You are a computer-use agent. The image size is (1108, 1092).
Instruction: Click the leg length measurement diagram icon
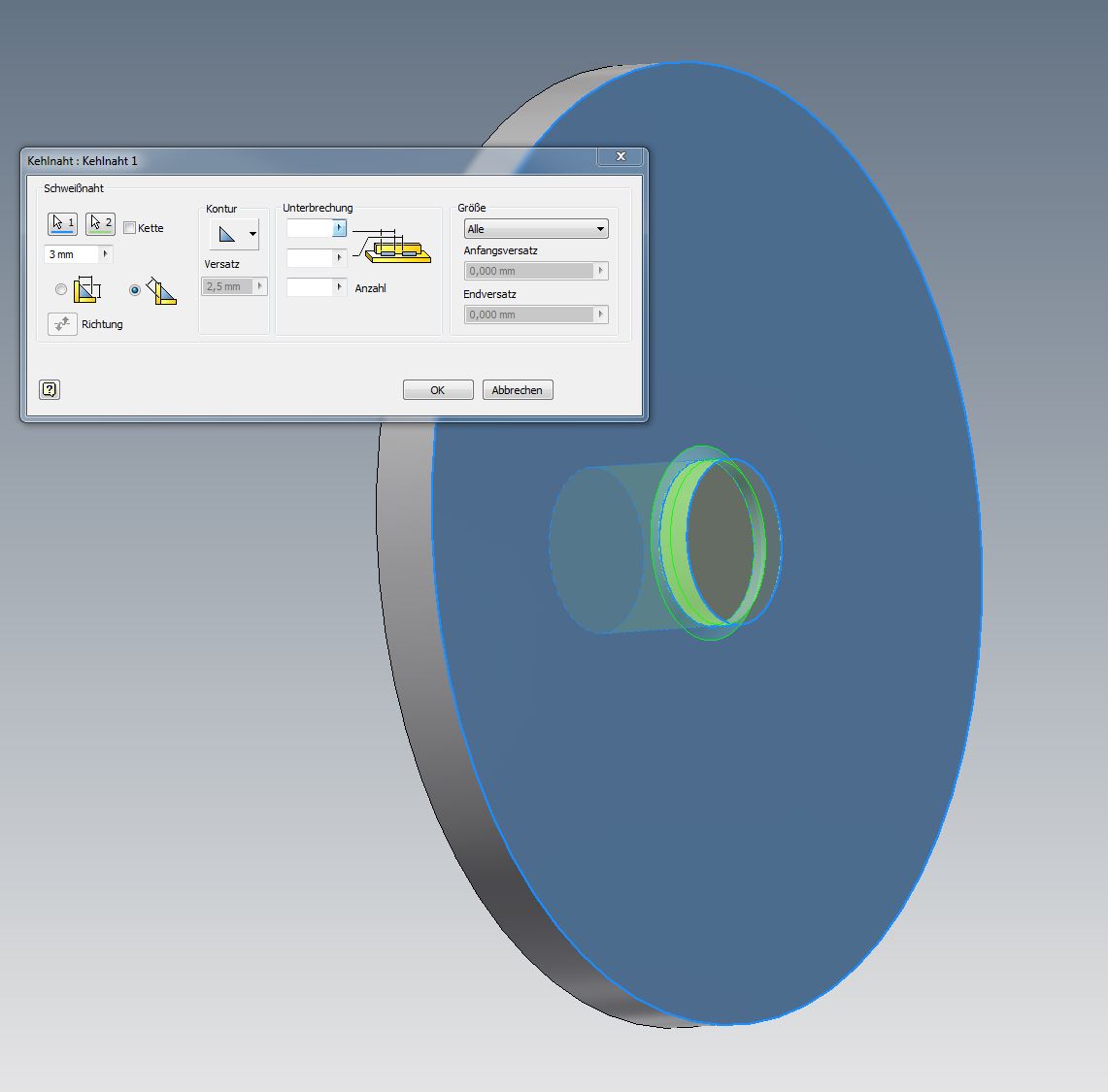(x=87, y=289)
